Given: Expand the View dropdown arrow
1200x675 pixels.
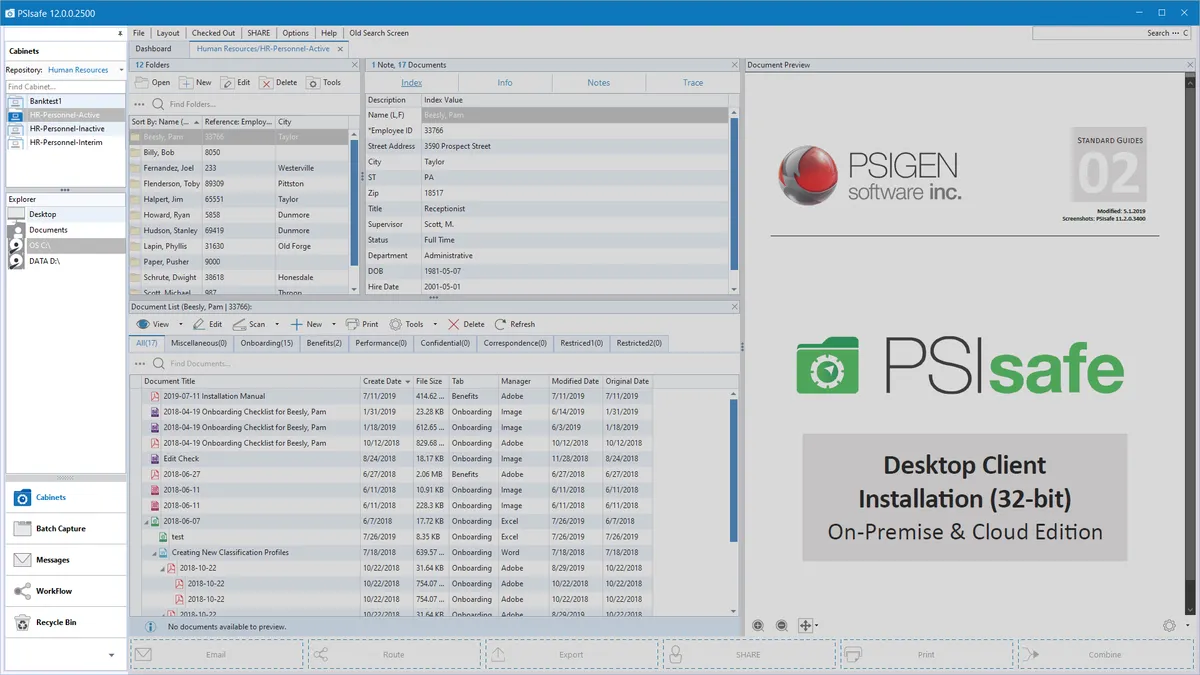Looking at the screenshot, I should [181, 324].
